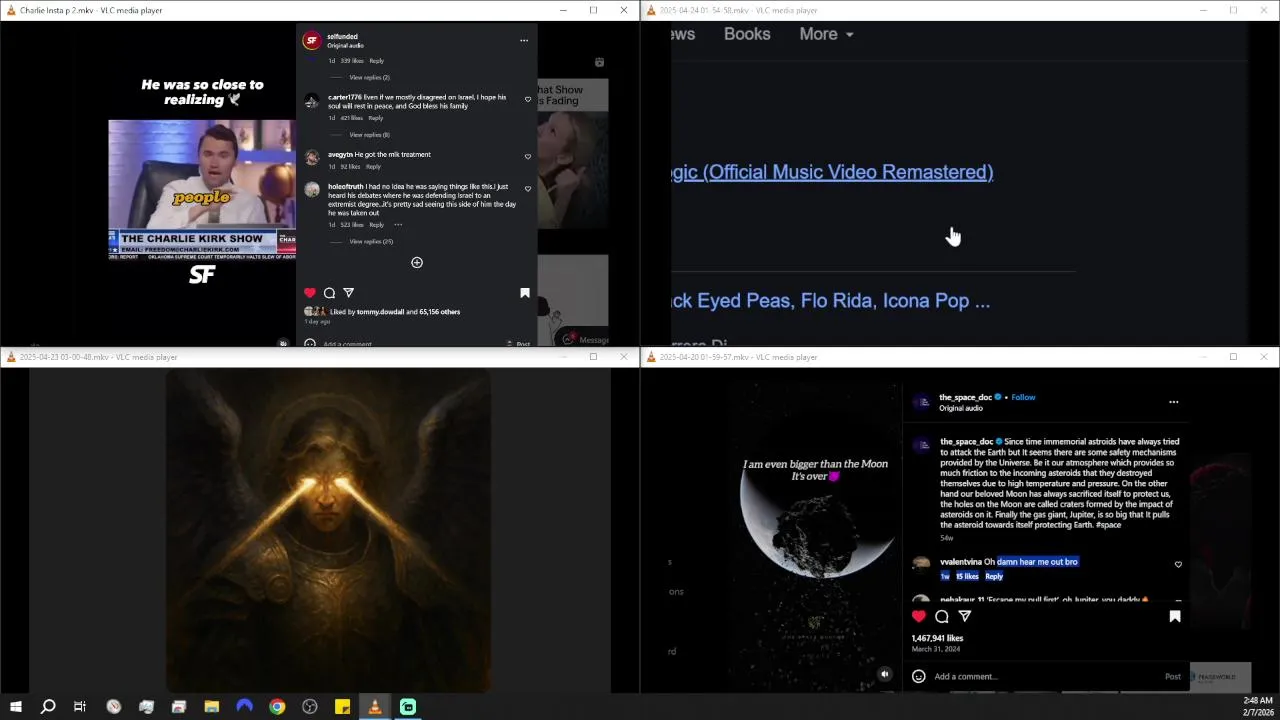Viewport: 1280px width, 720px height.
Task: Open comment icon on the_space_doc post
Action: coord(942,617)
